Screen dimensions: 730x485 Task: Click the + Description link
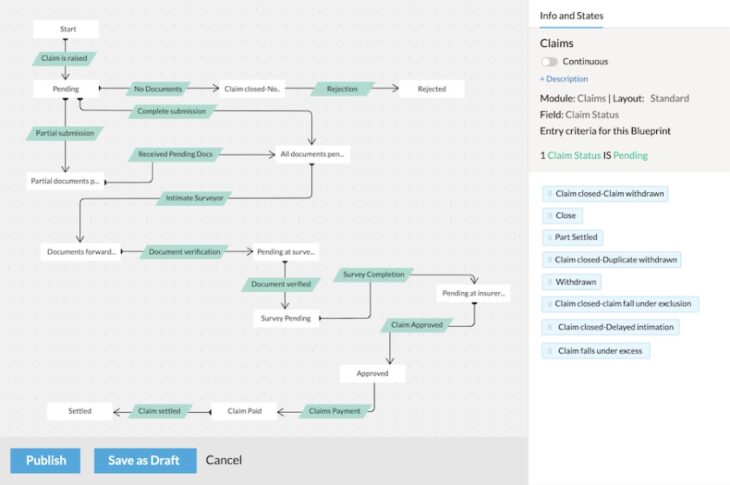point(564,79)
